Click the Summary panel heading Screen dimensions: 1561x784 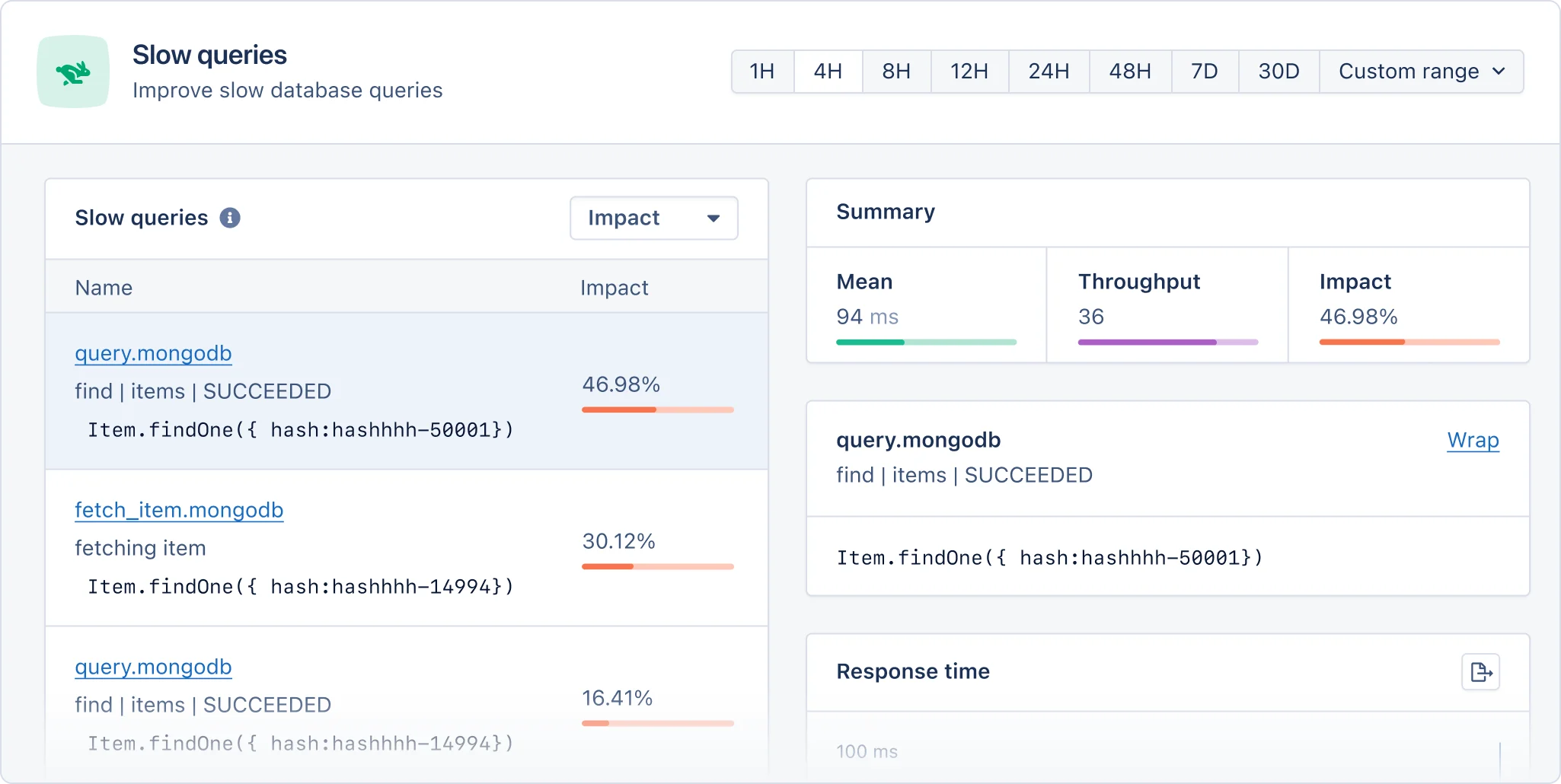(x=886, y=212)
